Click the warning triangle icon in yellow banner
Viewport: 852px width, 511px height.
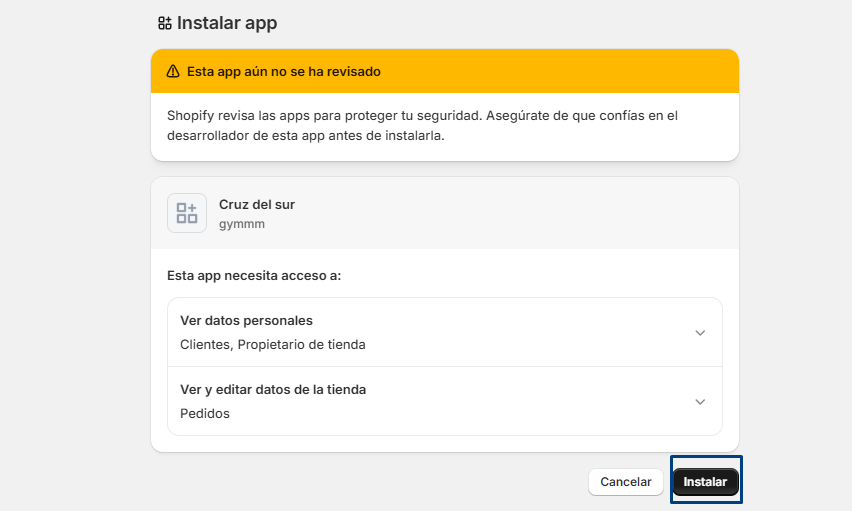pyautogui.click(x=173, y=72)
